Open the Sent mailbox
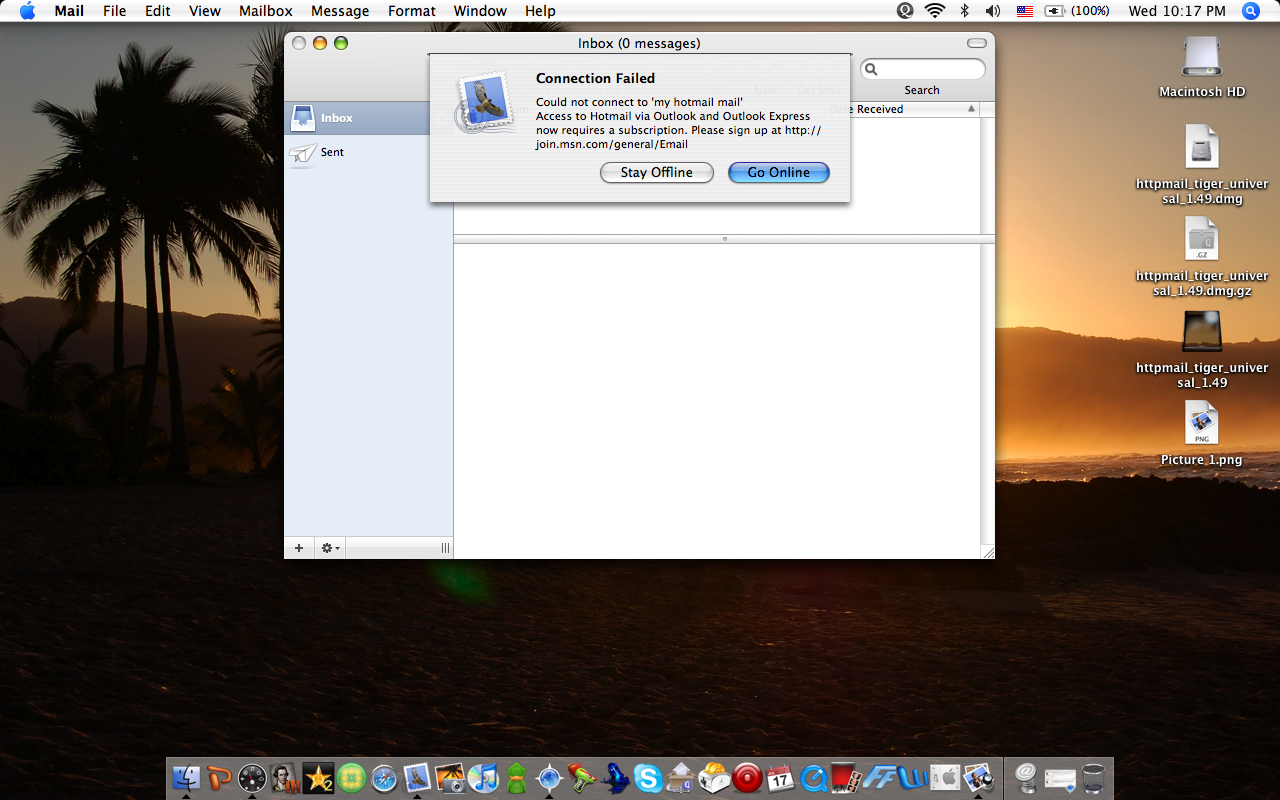Viewport: 1280px width, 800px height. (368, 152)
